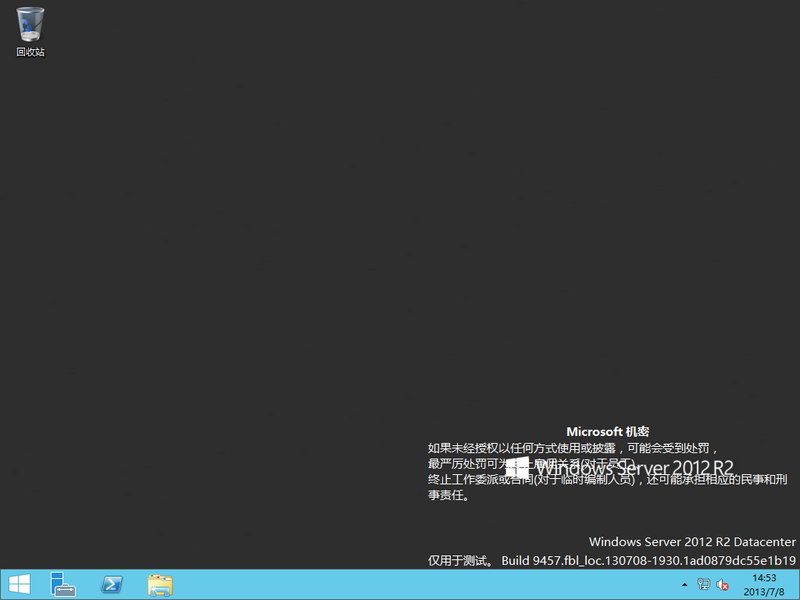Screen dimensions: 800x600
Task: Open the muted speaker volume tray icon
Action: tap(722, 585)
